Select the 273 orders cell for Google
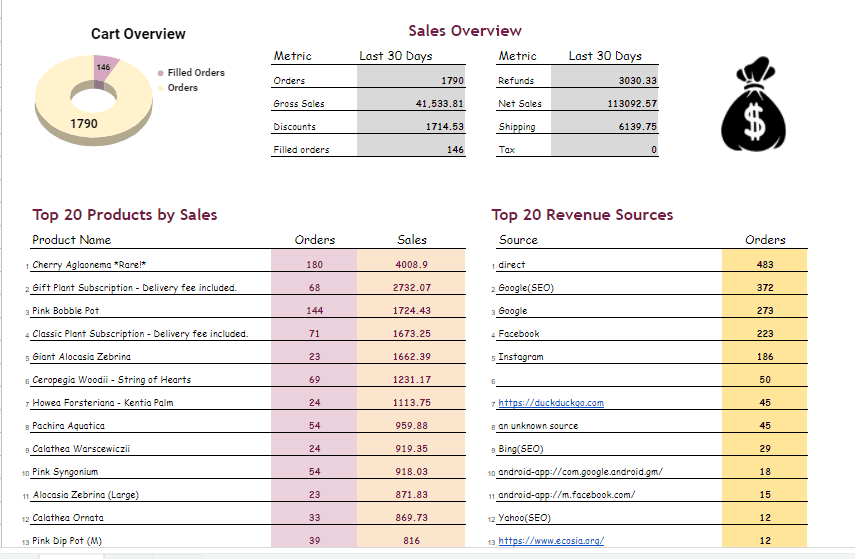 pyautogui.click(x=764, y=306)
